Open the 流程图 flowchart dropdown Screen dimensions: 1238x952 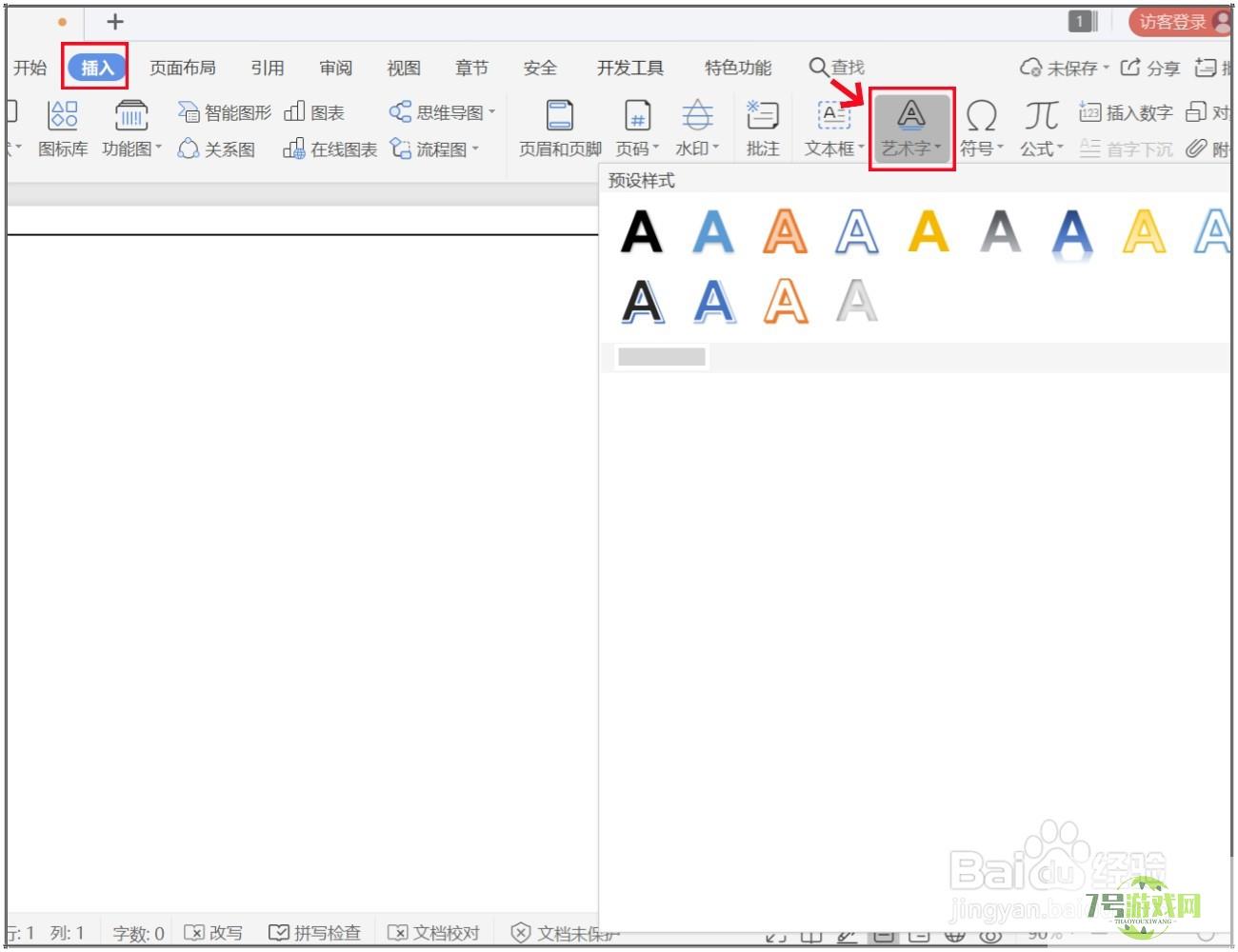tap(434, 149)
